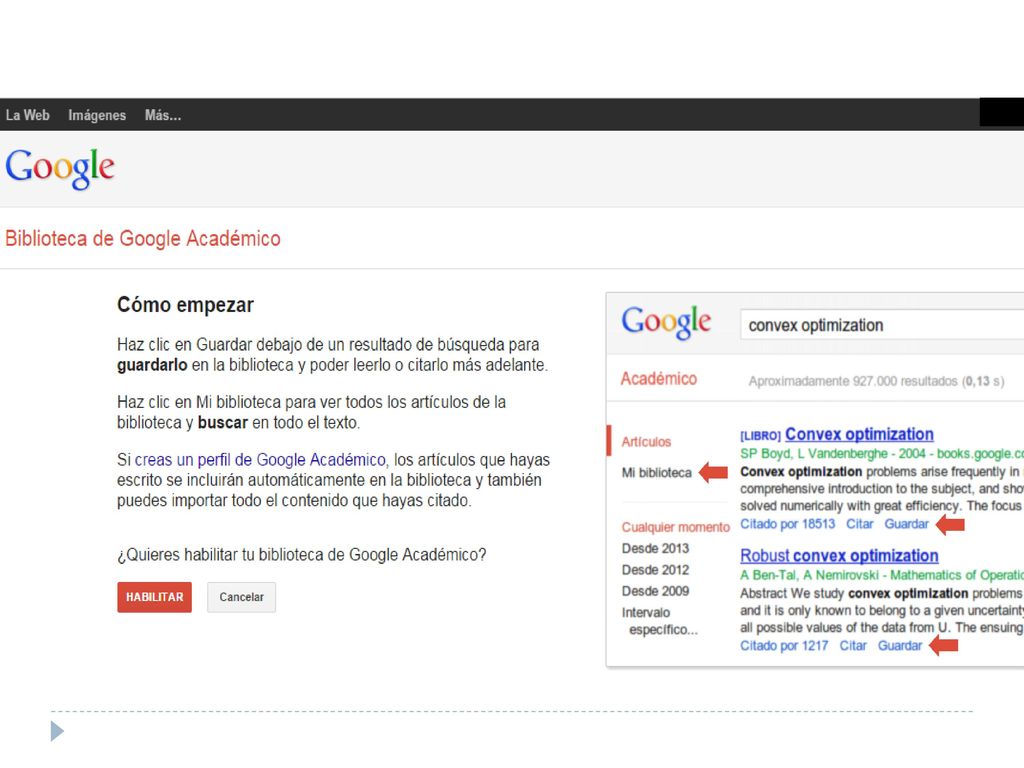Click Citar under Robust convex optimization
The height and width of the screenshot is (768, 1024).
point(853,645)
